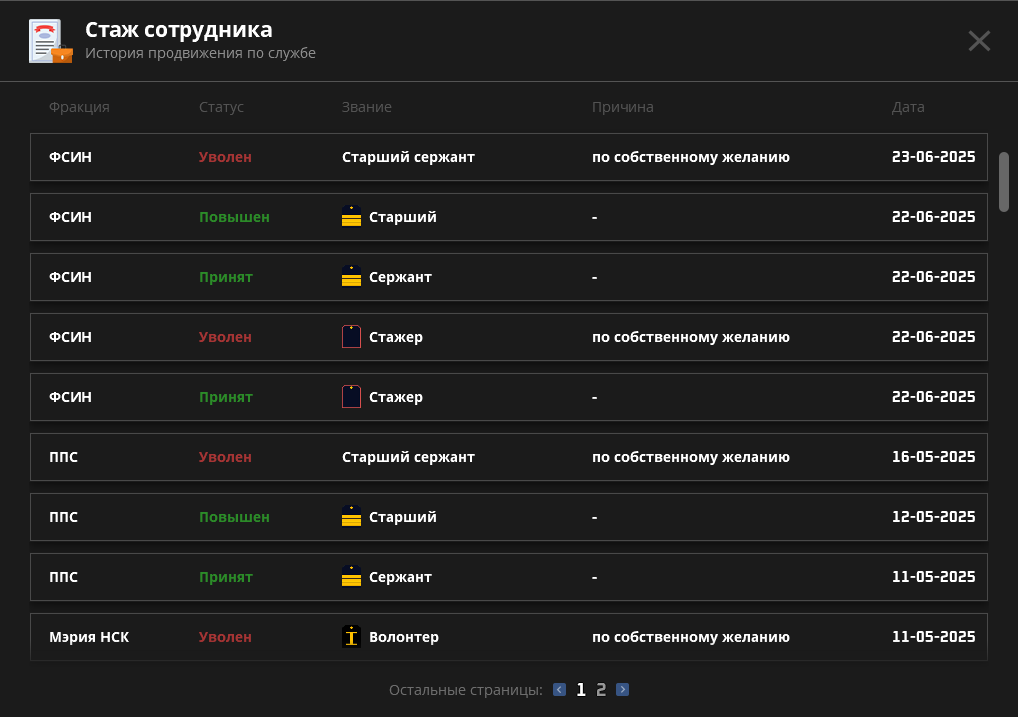Click the Стажер badge icon in the ФСИН Принят row

[351, 397]
